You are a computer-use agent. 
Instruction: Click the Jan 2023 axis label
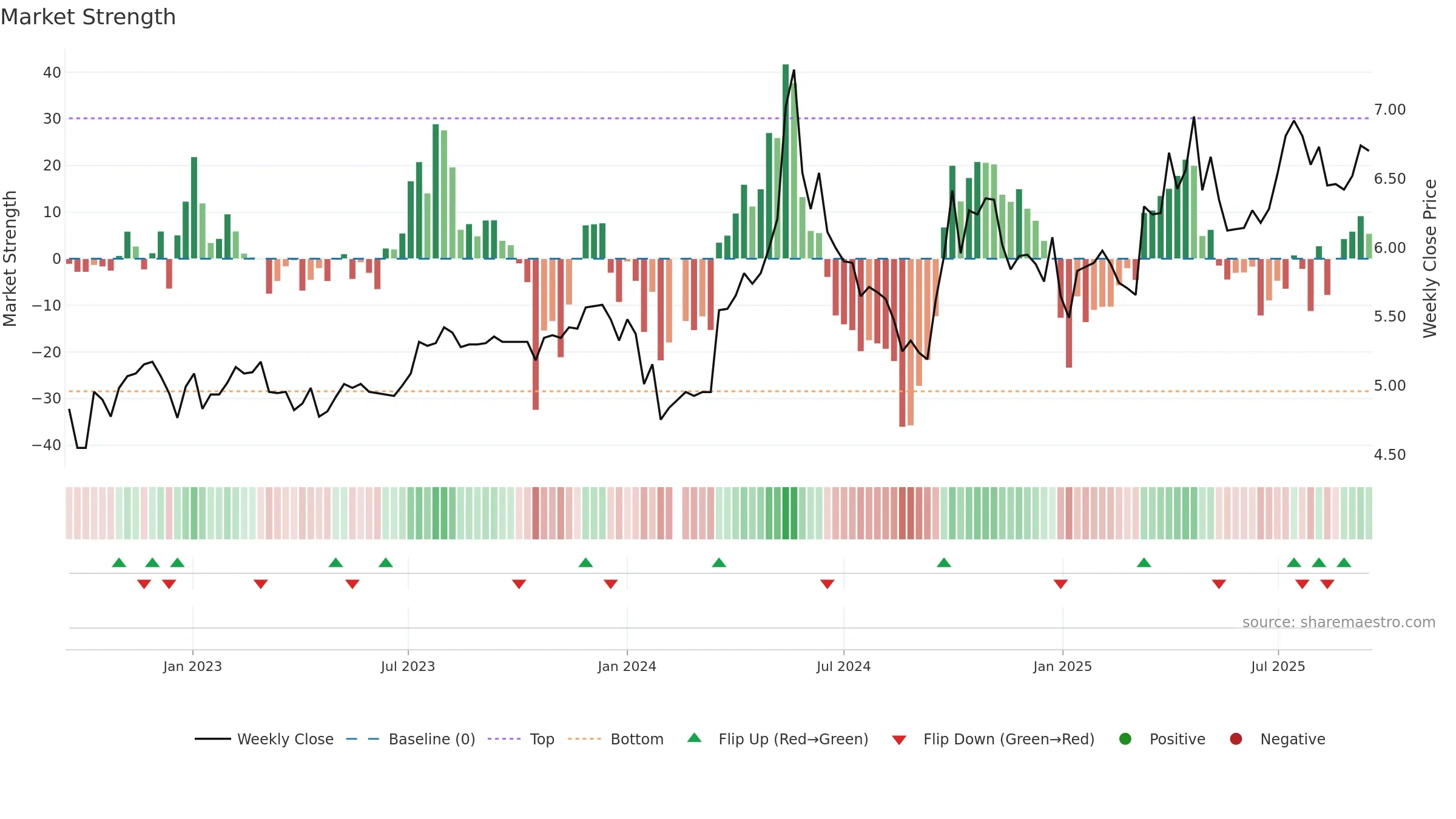pyautogui.click(x=192, y=666)
